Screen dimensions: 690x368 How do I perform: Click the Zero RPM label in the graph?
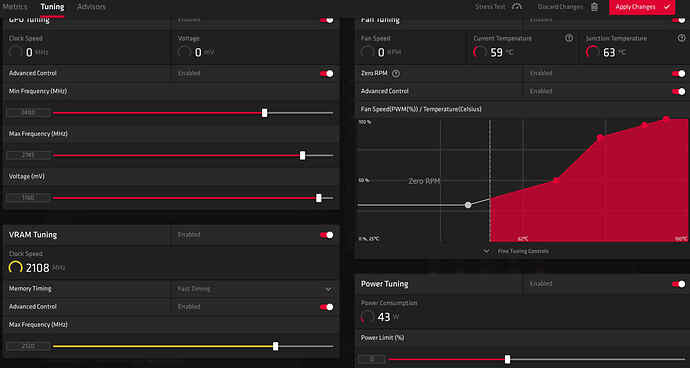[424, 181]
